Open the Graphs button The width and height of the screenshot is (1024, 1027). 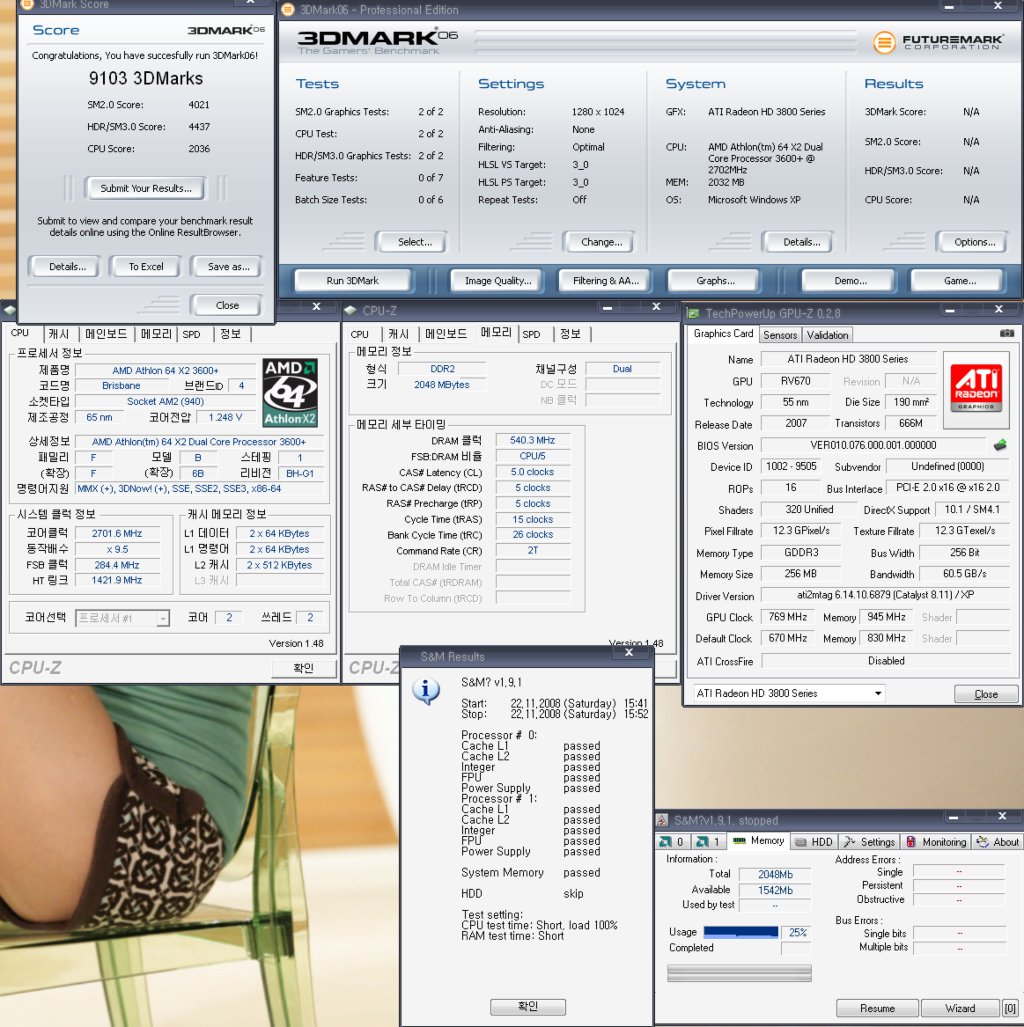click(x=714, y=280)
